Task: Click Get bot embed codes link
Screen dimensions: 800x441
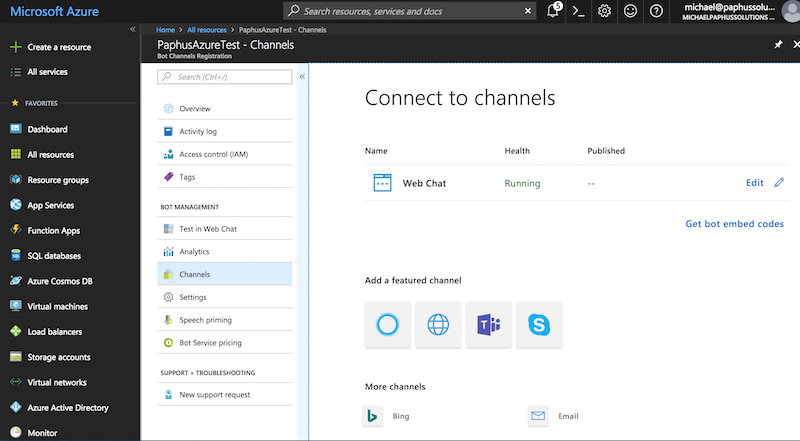Action: (734, 224)
